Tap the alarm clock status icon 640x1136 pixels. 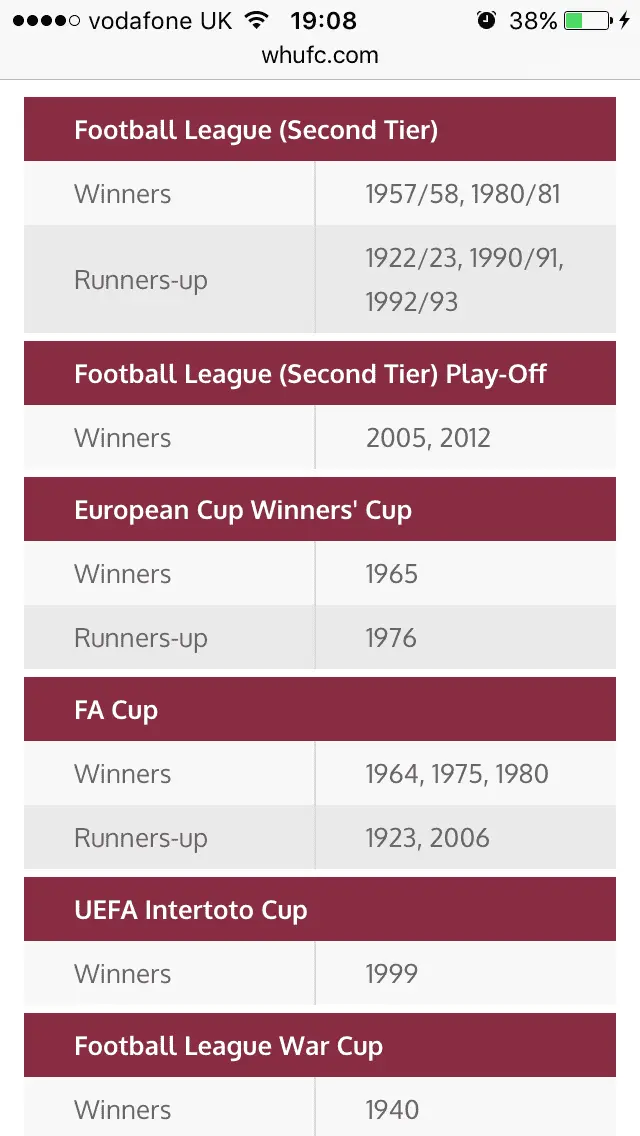(487, 21)
